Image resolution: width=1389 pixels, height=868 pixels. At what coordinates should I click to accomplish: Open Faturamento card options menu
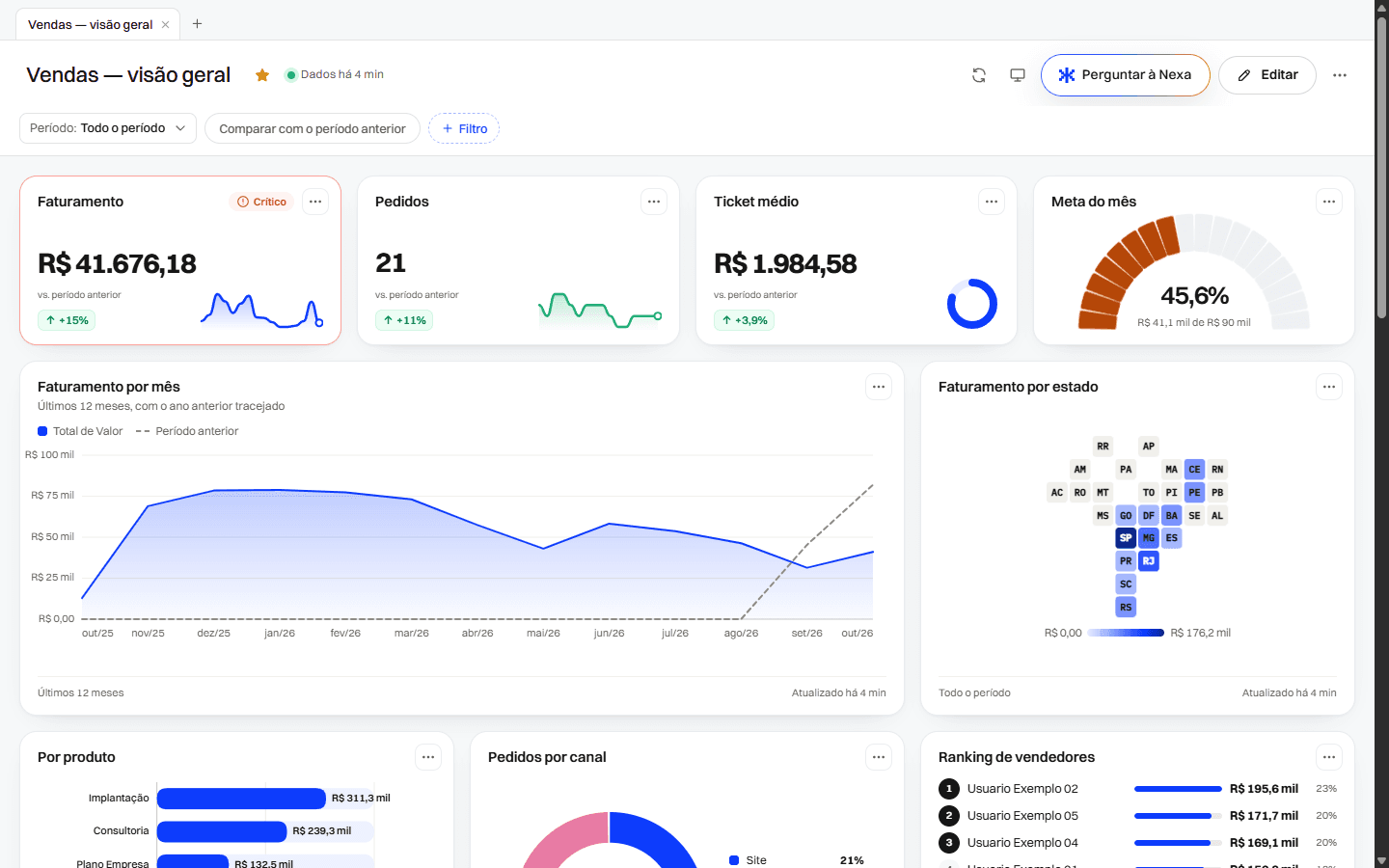tap(315, 202)
